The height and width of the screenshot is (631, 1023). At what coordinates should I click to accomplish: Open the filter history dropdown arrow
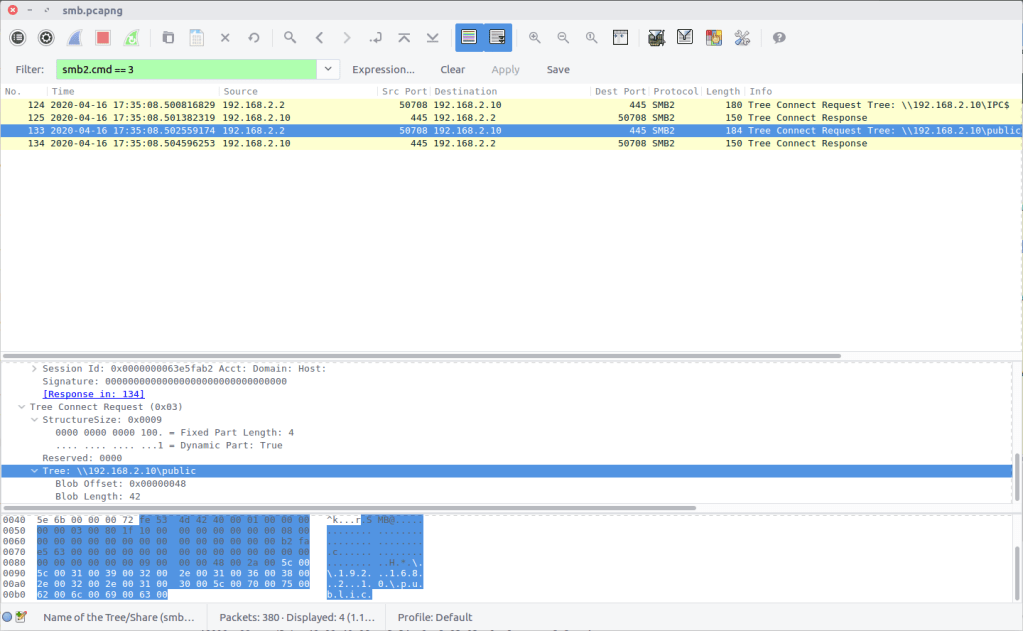(x=328, y=69)
